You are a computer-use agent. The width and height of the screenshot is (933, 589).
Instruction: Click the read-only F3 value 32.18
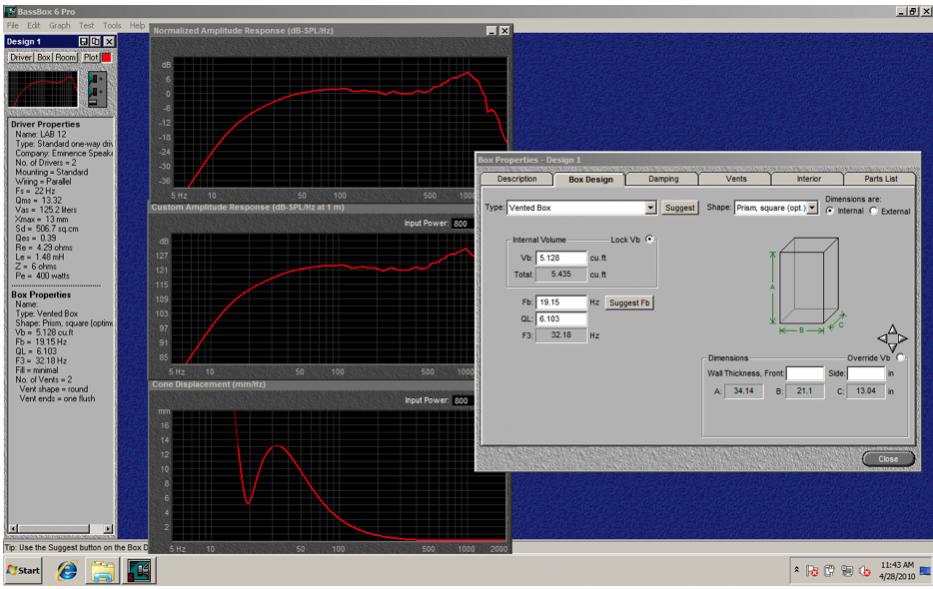click(x=561, y=335)
